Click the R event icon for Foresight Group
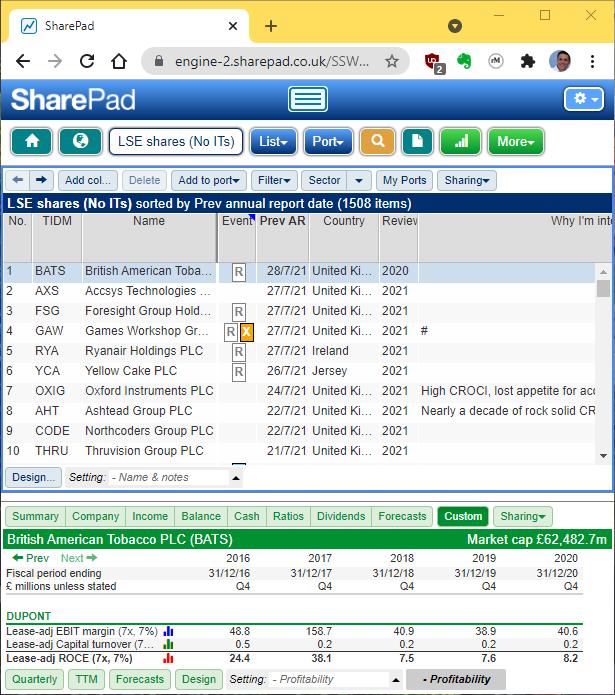 239,312
